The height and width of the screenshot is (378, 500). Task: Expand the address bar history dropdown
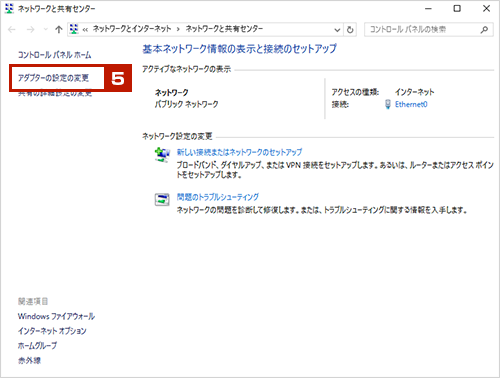[337, 30]
